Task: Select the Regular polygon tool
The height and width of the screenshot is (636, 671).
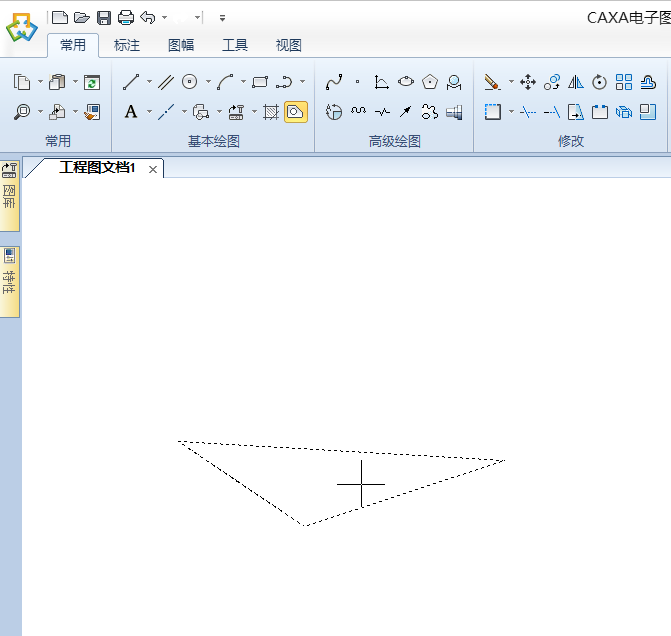Action: (430, 81)
